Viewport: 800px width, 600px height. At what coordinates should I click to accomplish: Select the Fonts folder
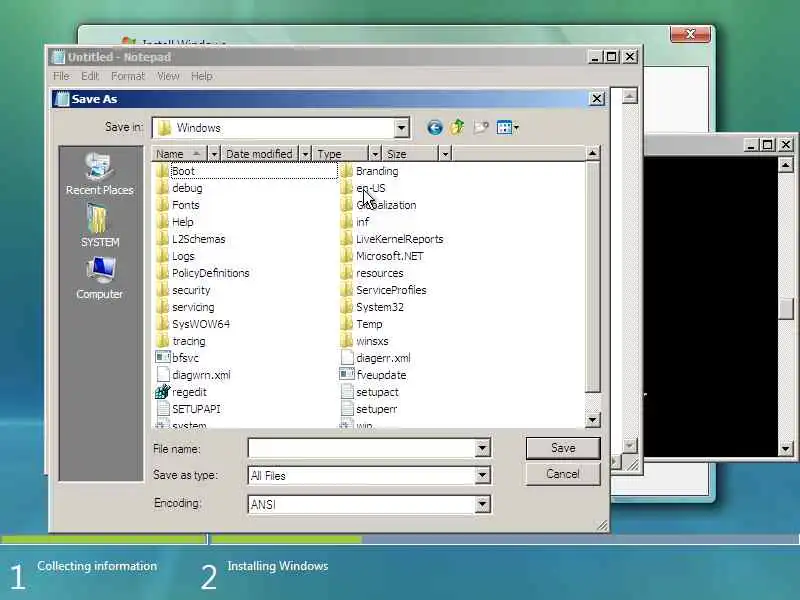coord(178,205)
